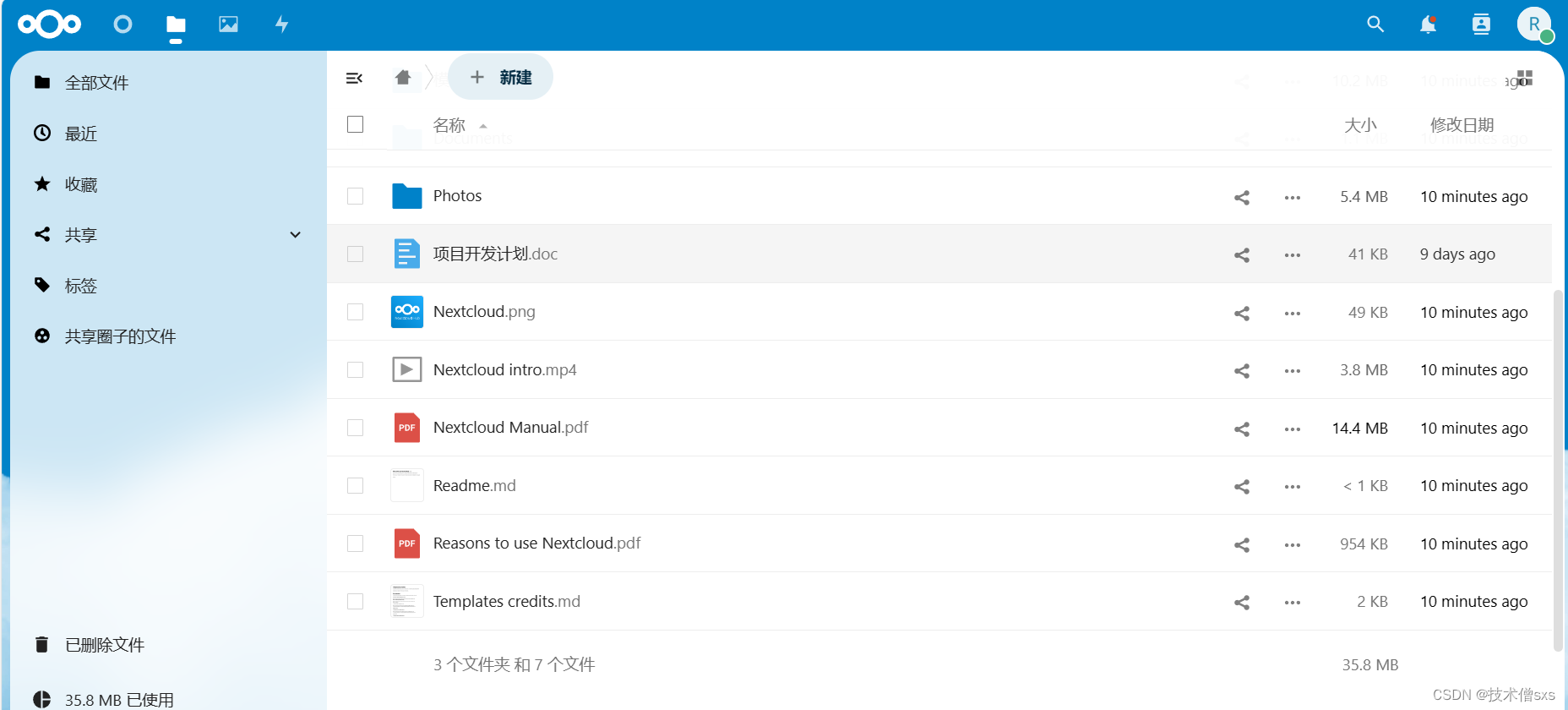The width and height of the screenshot is (1568, 710).
Task: Switch to grid view
Action: (1525, 78)
